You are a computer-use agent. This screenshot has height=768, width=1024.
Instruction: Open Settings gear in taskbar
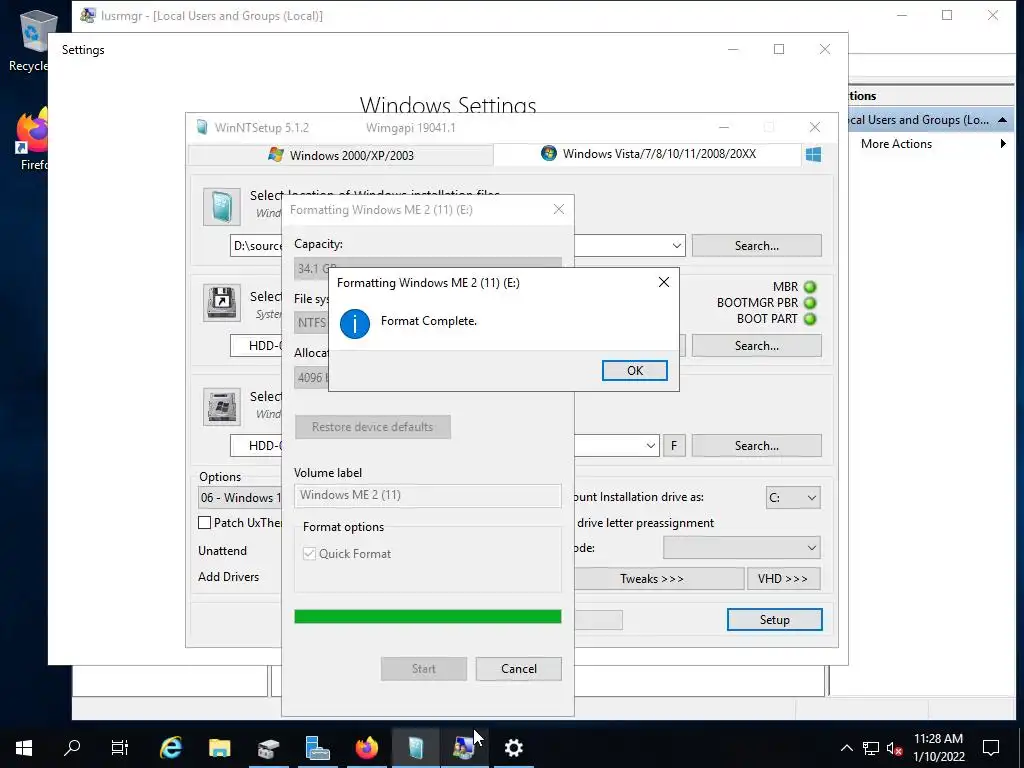(x=513, y=748)
